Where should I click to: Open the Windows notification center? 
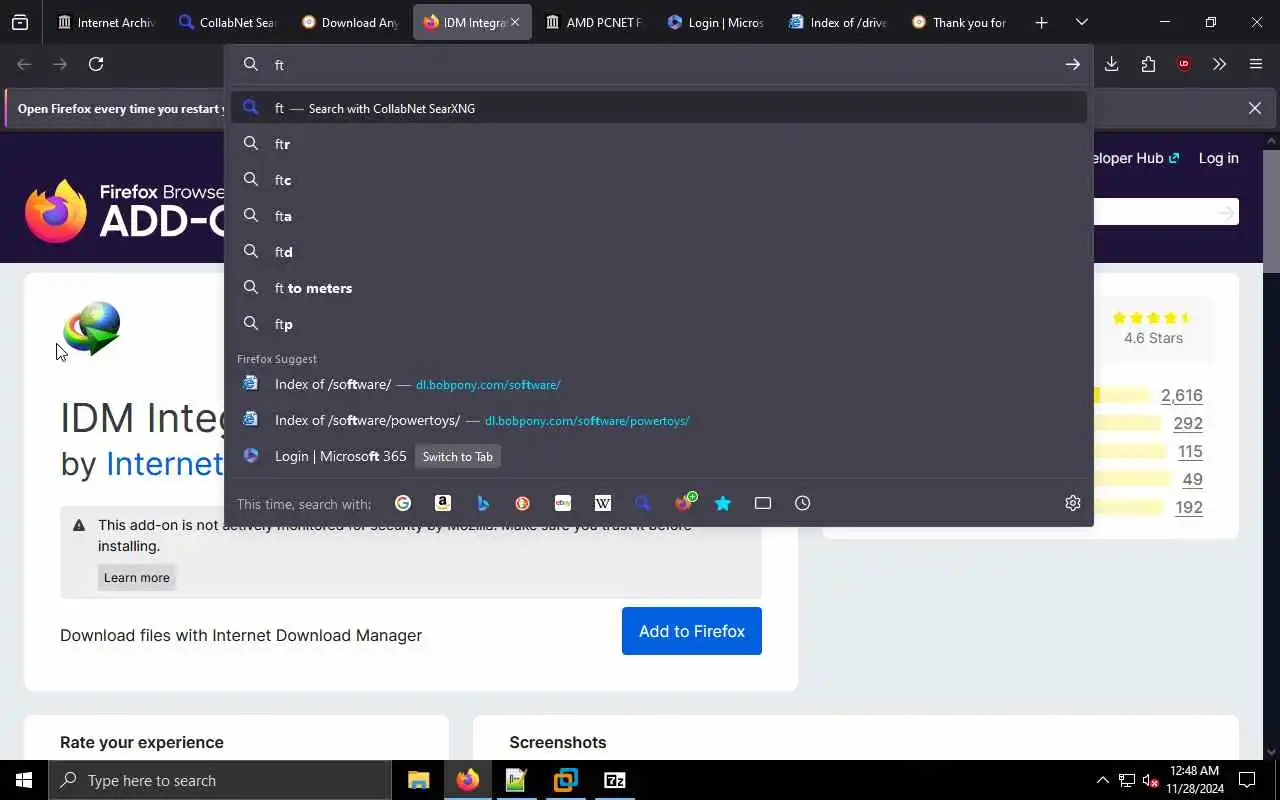click(x=1247, y=780)
